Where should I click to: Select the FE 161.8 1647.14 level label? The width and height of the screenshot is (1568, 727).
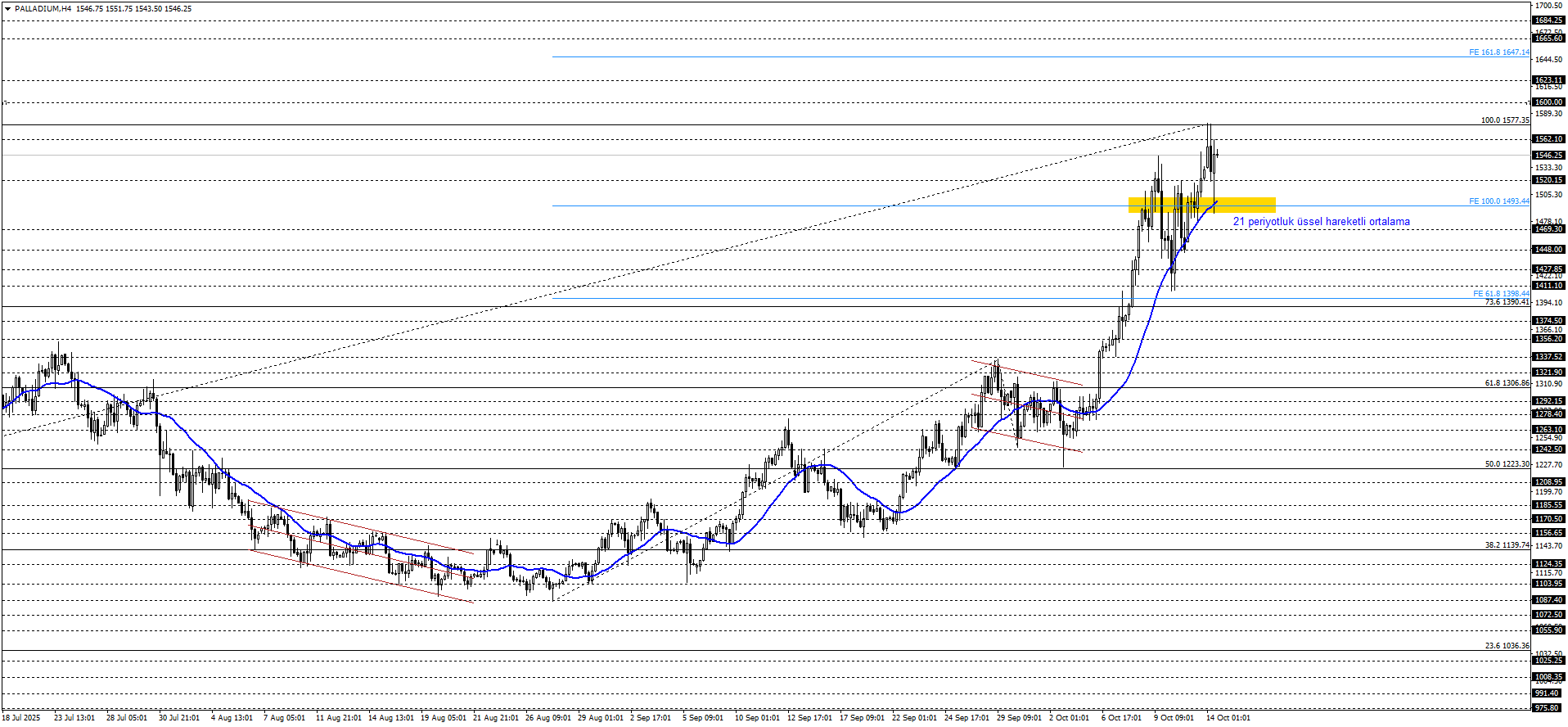coord(1498,52)
